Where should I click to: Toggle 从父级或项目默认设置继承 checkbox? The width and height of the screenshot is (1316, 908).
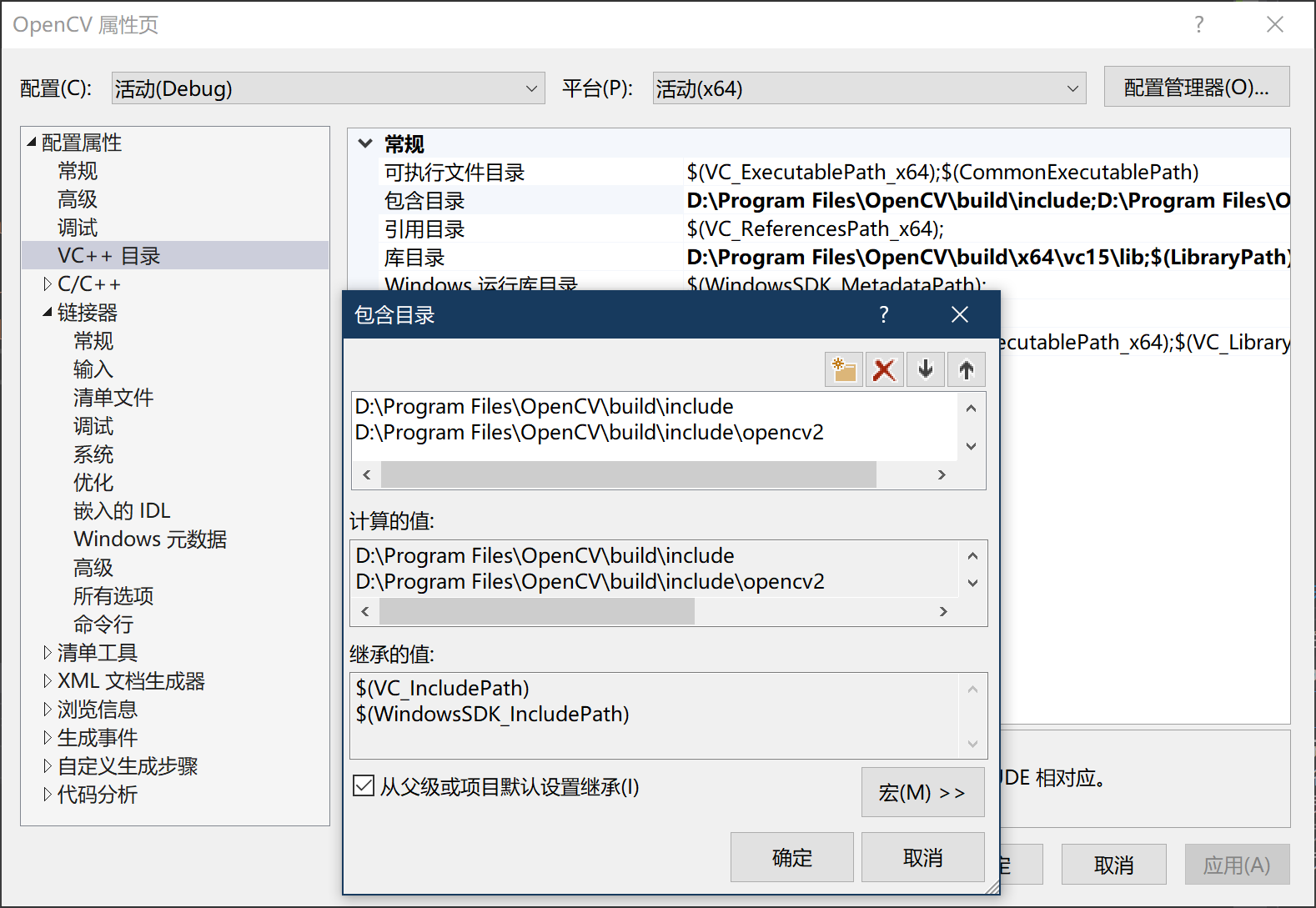point(364,785)
